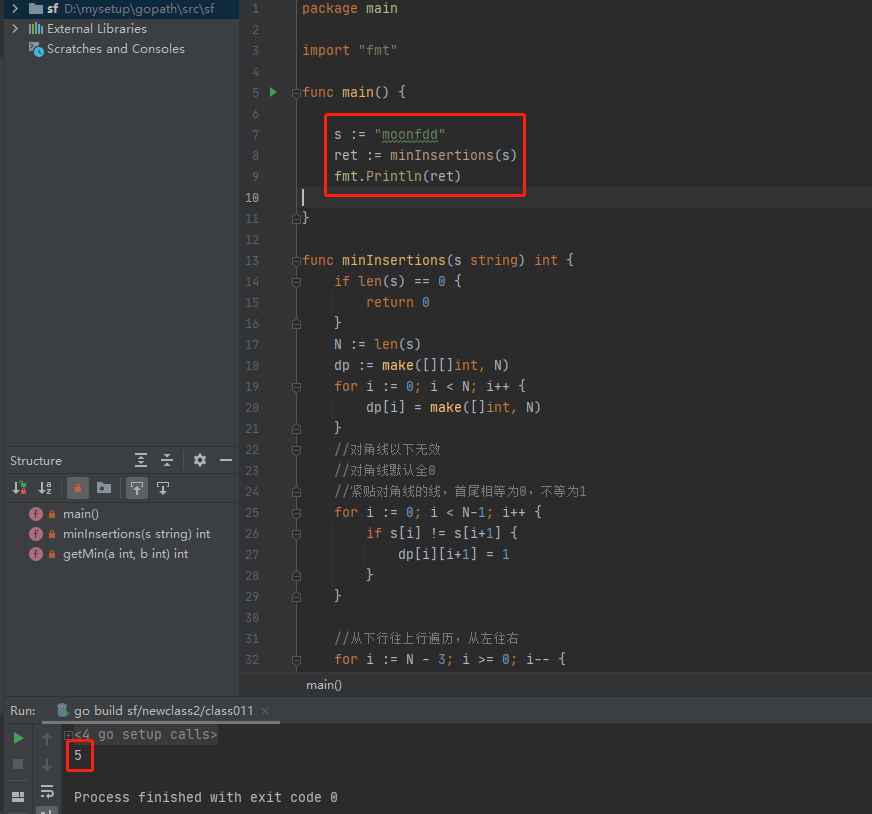Select minInsertions(s string) int in Structure
872x814 pixels.
136,534
